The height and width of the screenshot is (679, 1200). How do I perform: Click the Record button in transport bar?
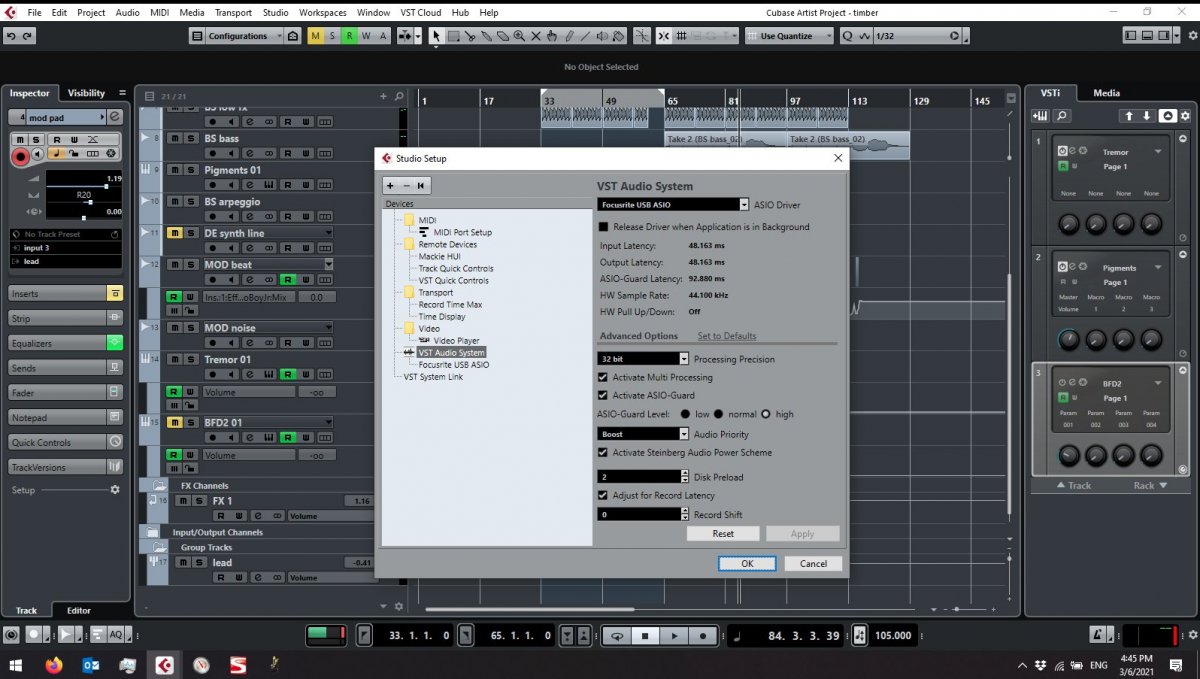(703, 635)
